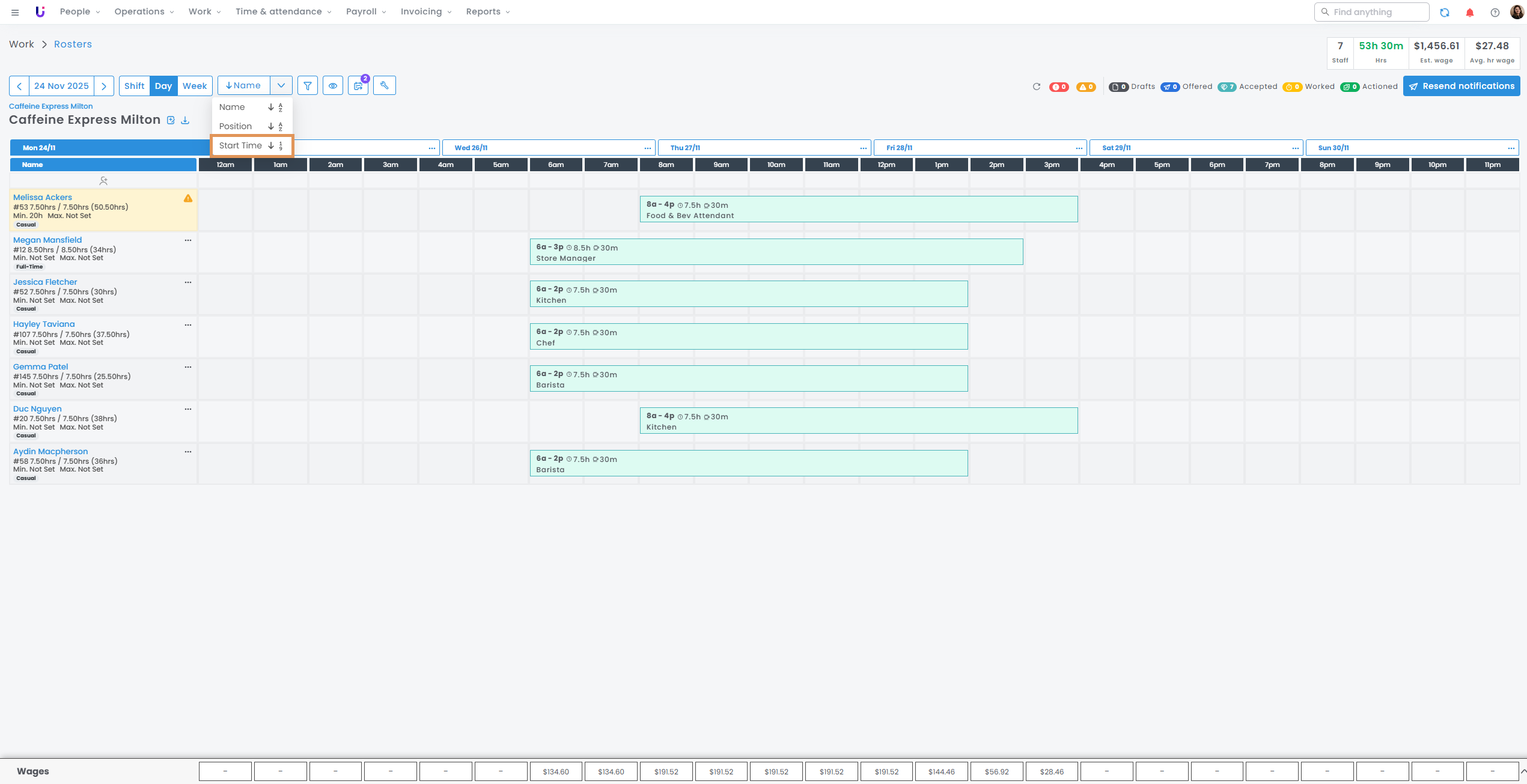The image size is (1527, 784).
Task: Toggle the eye visibility options icon
Action: click(x=332, y=86)
